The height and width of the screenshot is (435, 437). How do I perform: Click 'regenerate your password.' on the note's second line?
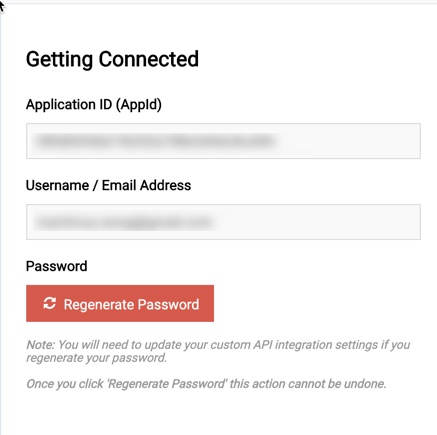pos(96,358)
